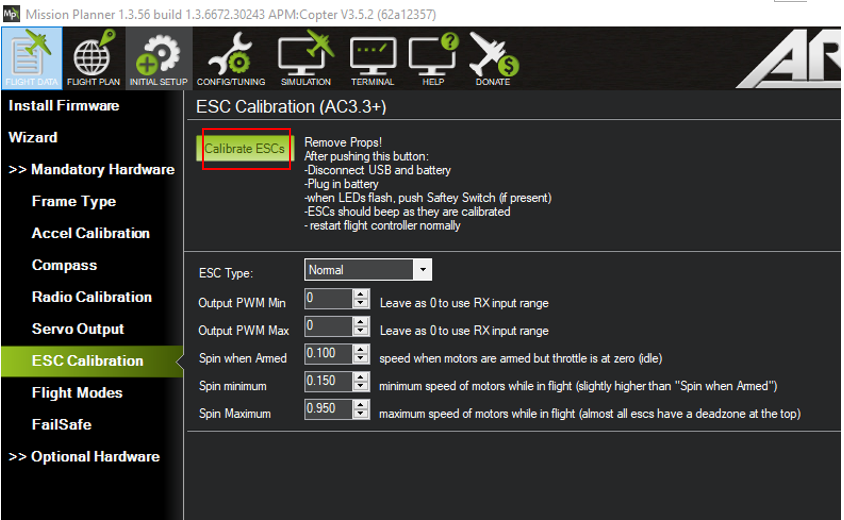This screenshot has width=844, height=520.
Task: Open the Flight Plan globe icon
Action: point(94,58)
